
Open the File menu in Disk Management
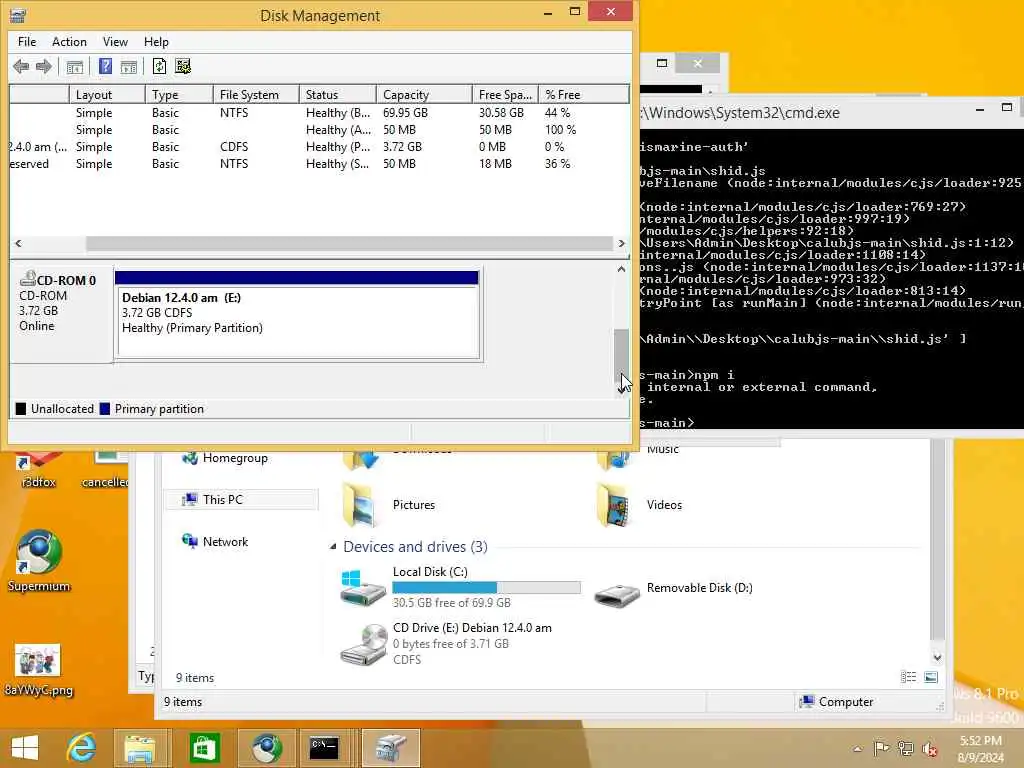click(27, 42)
